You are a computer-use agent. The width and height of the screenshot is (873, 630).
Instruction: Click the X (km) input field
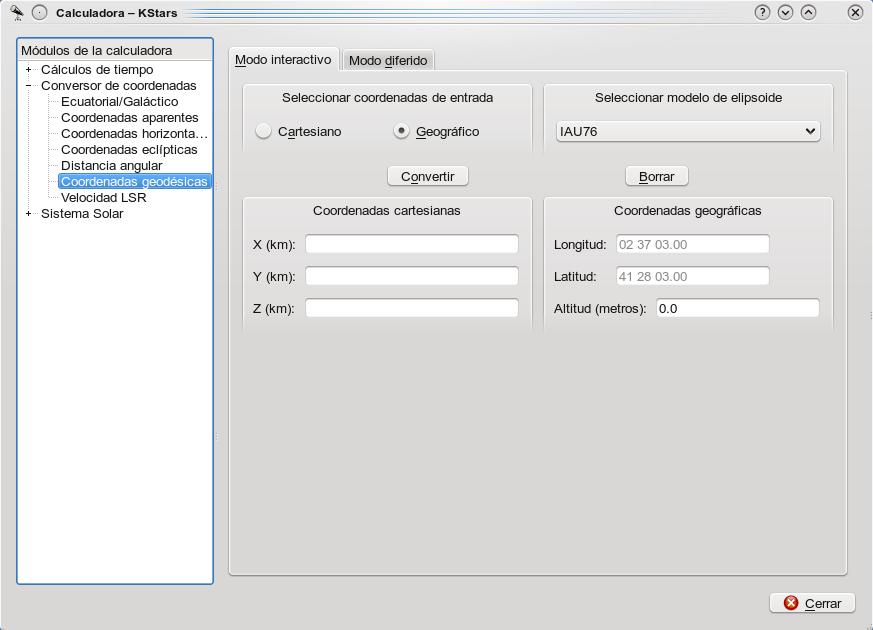tap(411, 245)
